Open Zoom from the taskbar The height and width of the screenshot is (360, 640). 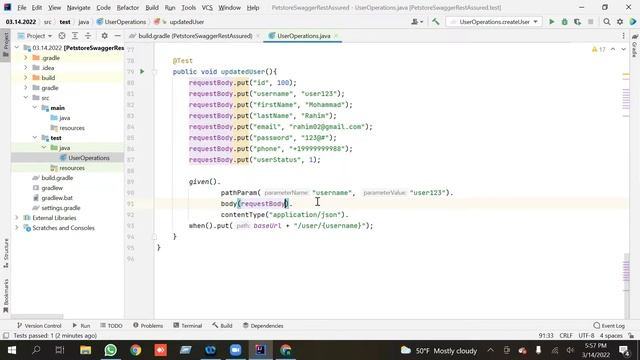236,350
